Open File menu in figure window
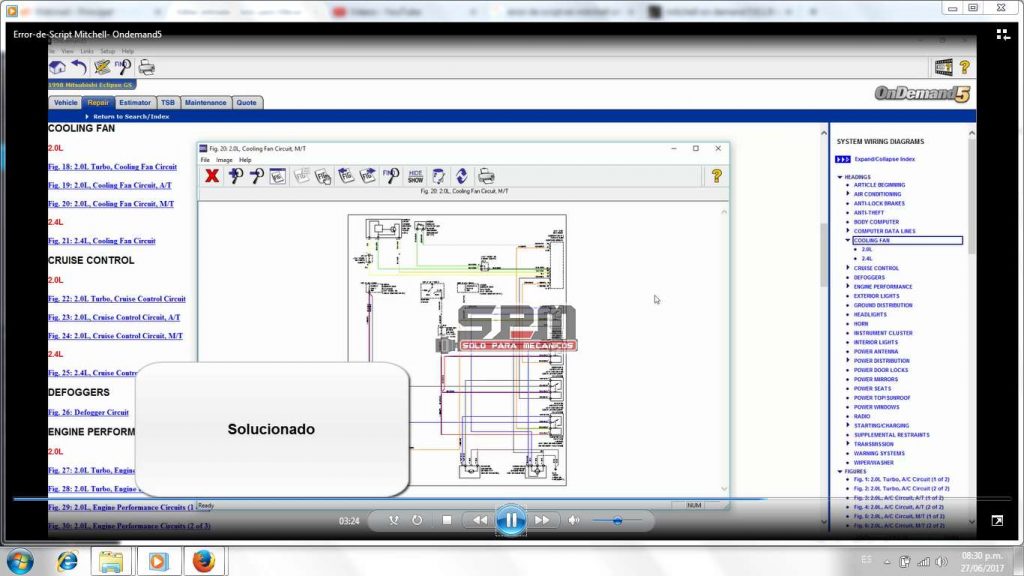The width and height of the screenshot is (1024, 576). [205, 160]
